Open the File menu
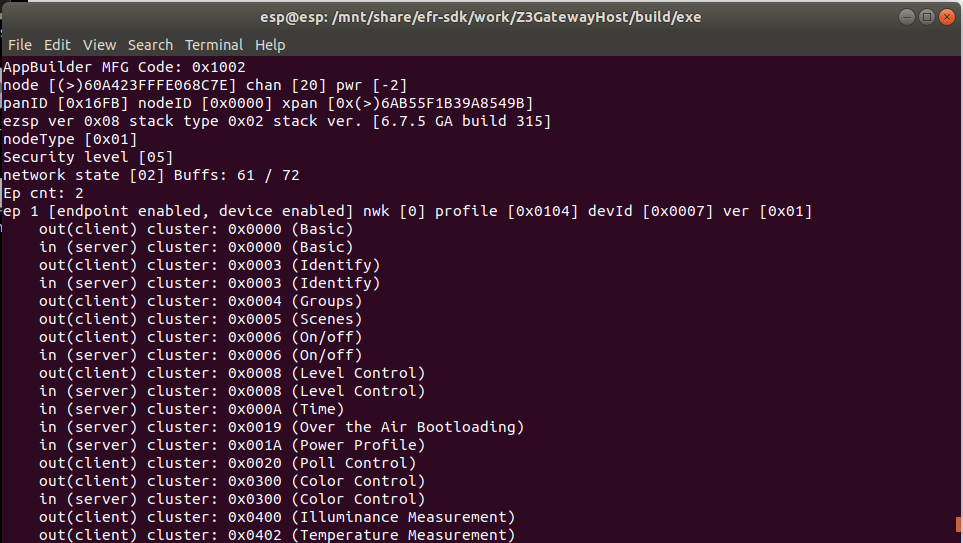Viewport: 963px width, 543px height. [19, 45]
